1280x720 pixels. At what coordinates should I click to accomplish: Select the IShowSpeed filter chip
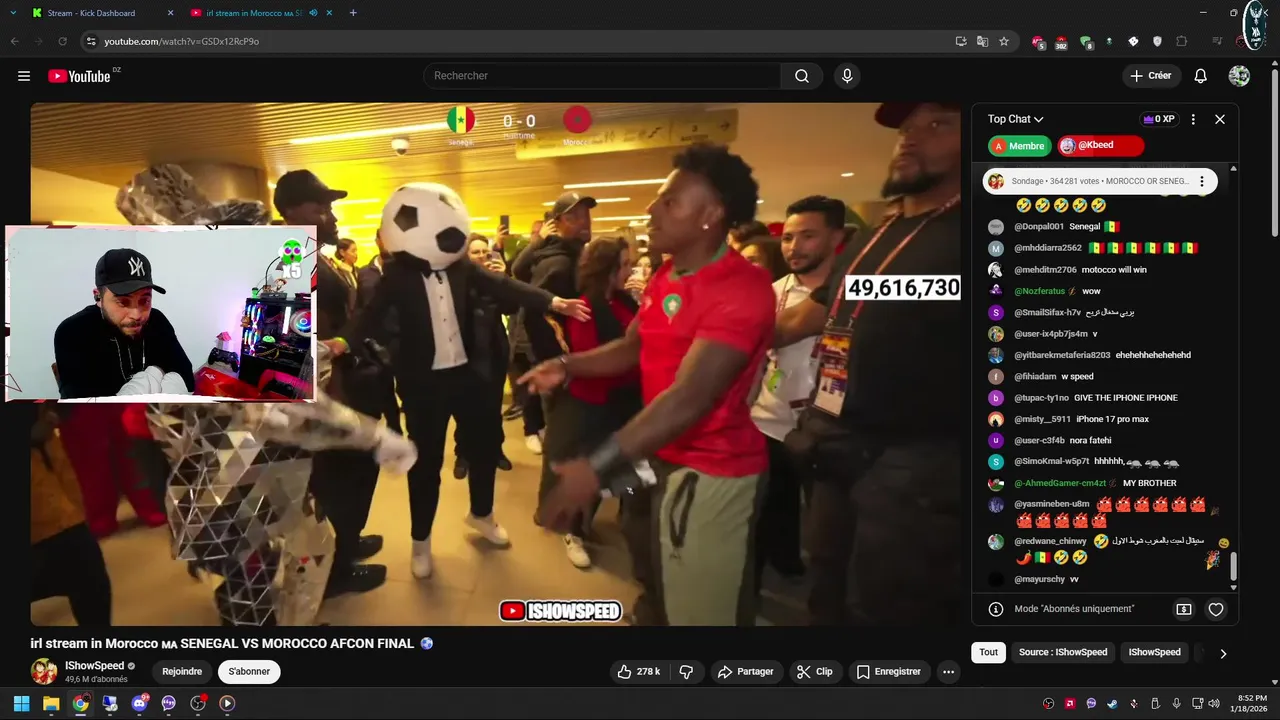[1154, 652]
